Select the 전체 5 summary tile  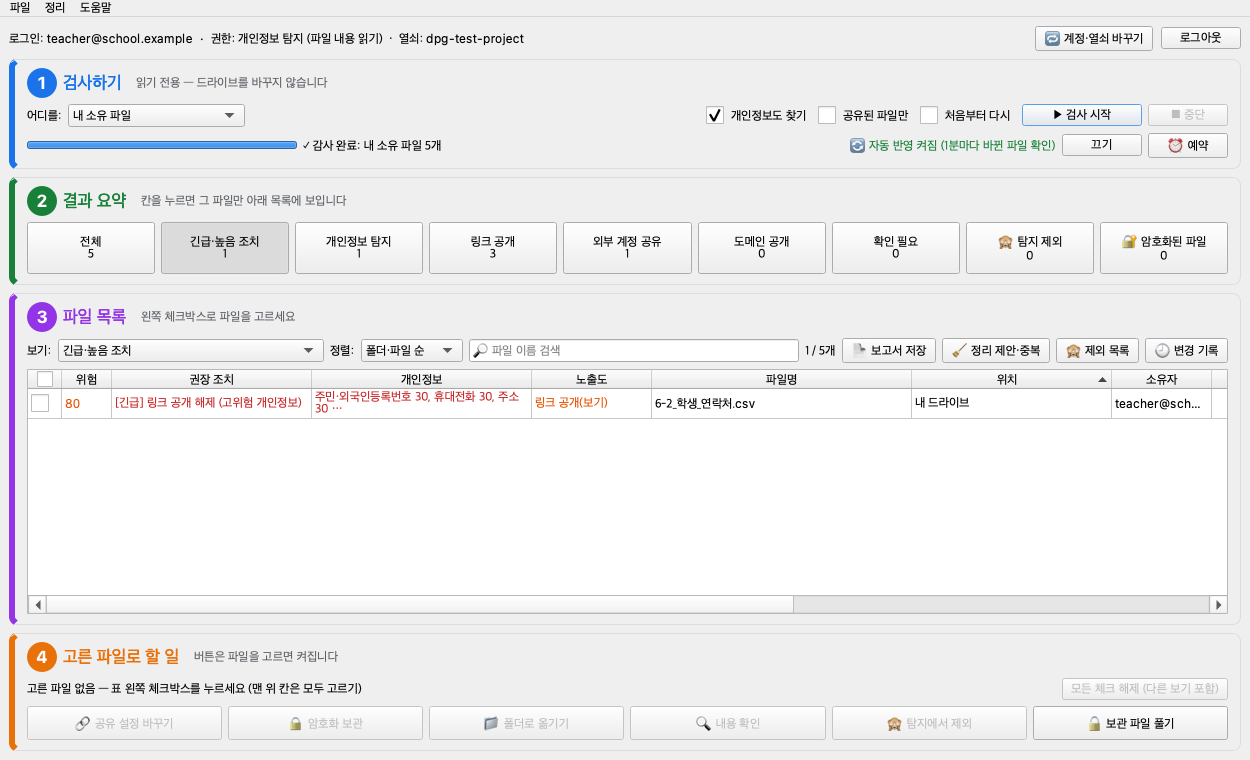[91, 248]
